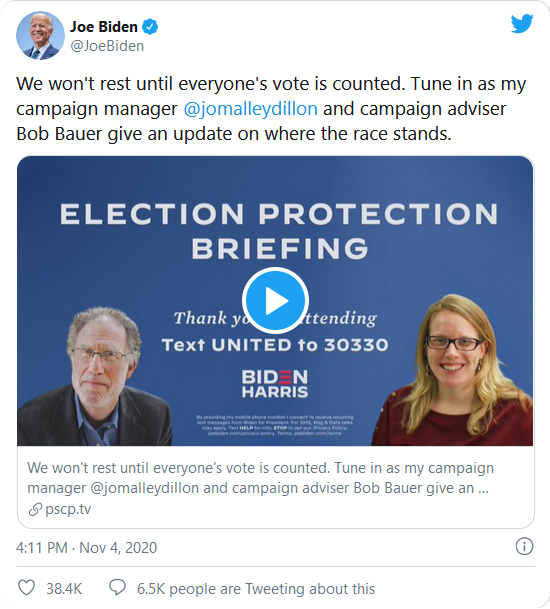This screenshot has width=550, height=609.
Task: Click the Twitter bird logo
Action: click(x=522, y=24)
